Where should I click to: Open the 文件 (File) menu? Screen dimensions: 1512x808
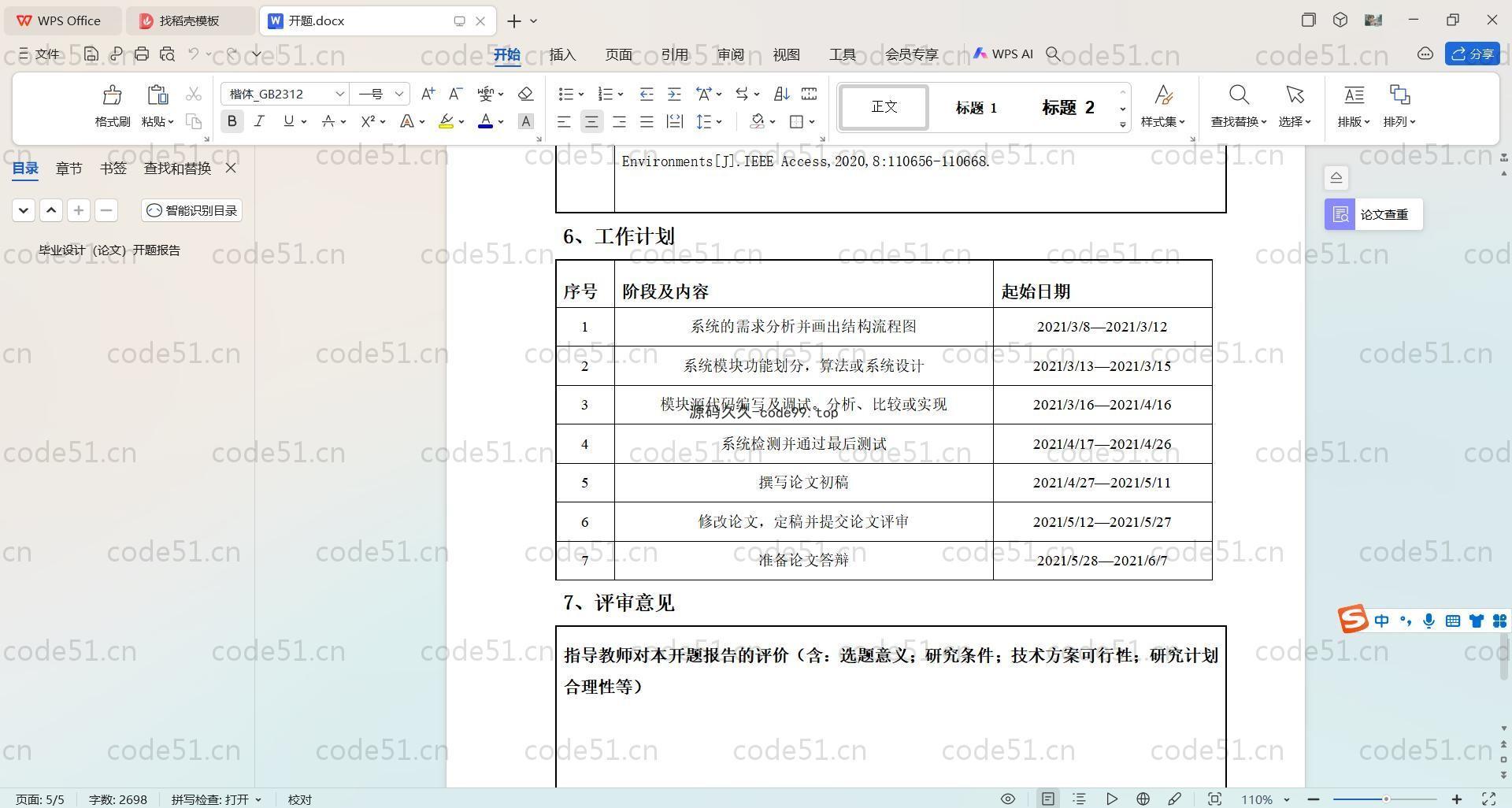39,54
